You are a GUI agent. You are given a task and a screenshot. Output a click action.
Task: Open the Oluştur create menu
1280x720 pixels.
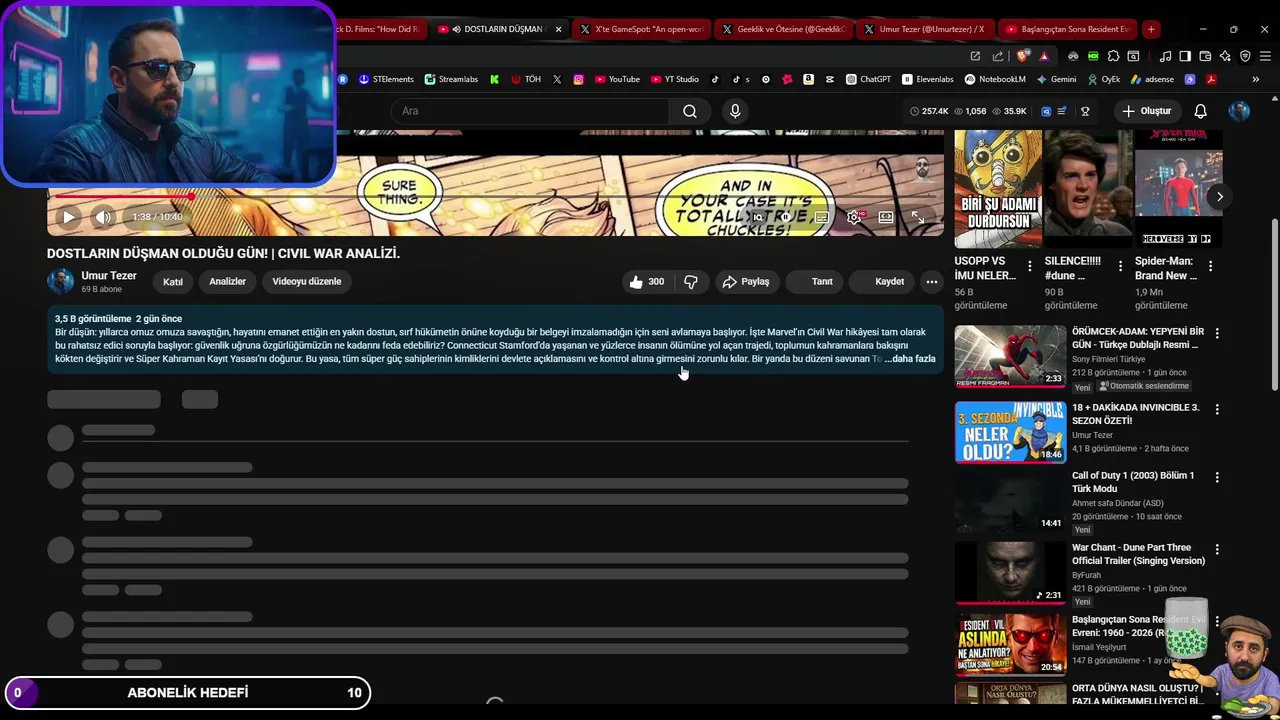tap(1146, 111)
